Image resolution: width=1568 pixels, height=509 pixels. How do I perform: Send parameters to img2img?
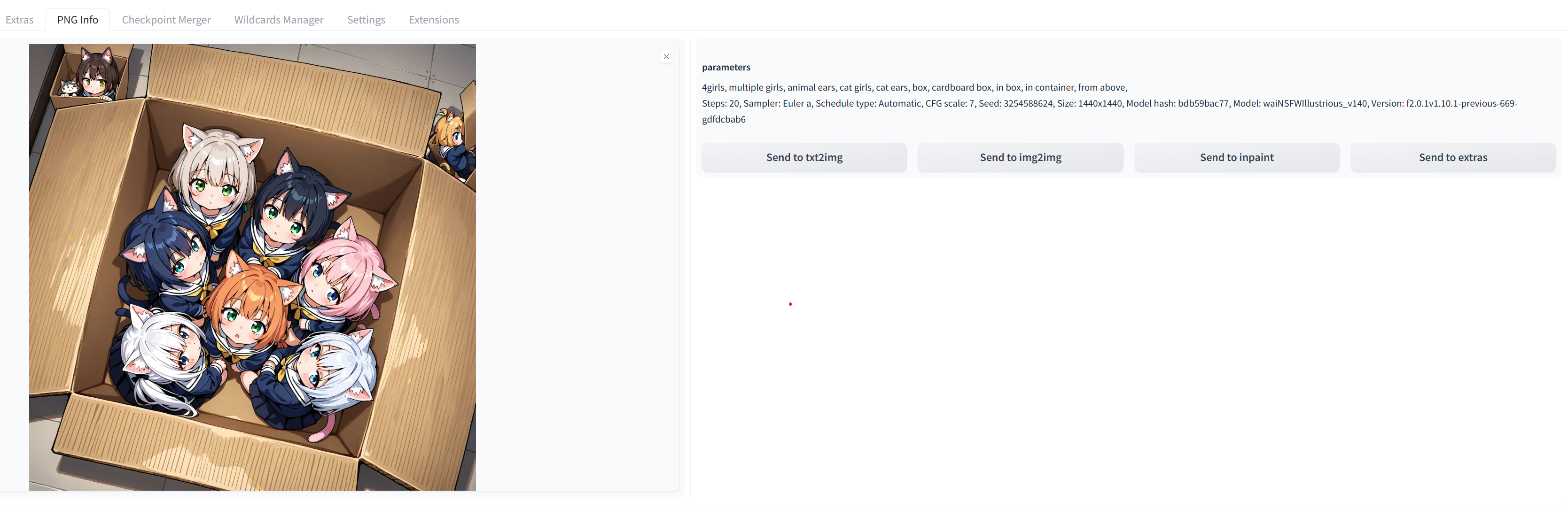click(x=1020, y=157)
